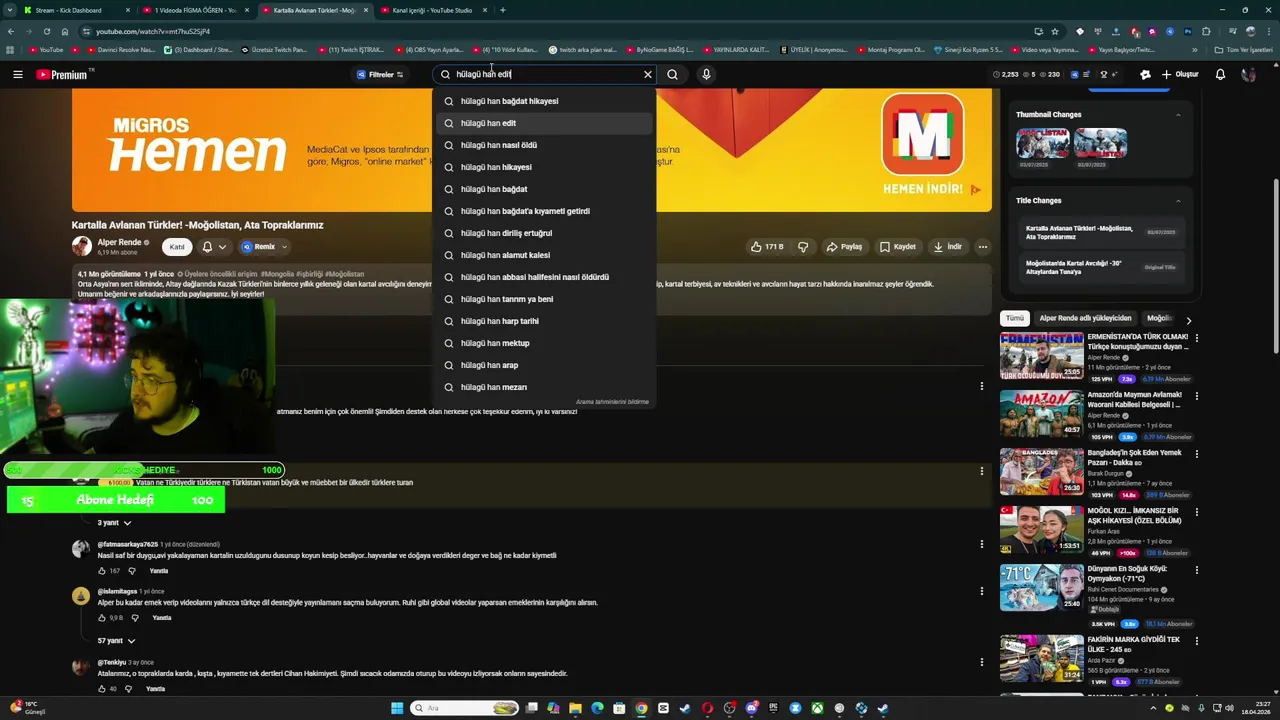1280x720 pixels.
Task: Choose suggestion 'hülagü han harp tarihi'
Action: 544,321
